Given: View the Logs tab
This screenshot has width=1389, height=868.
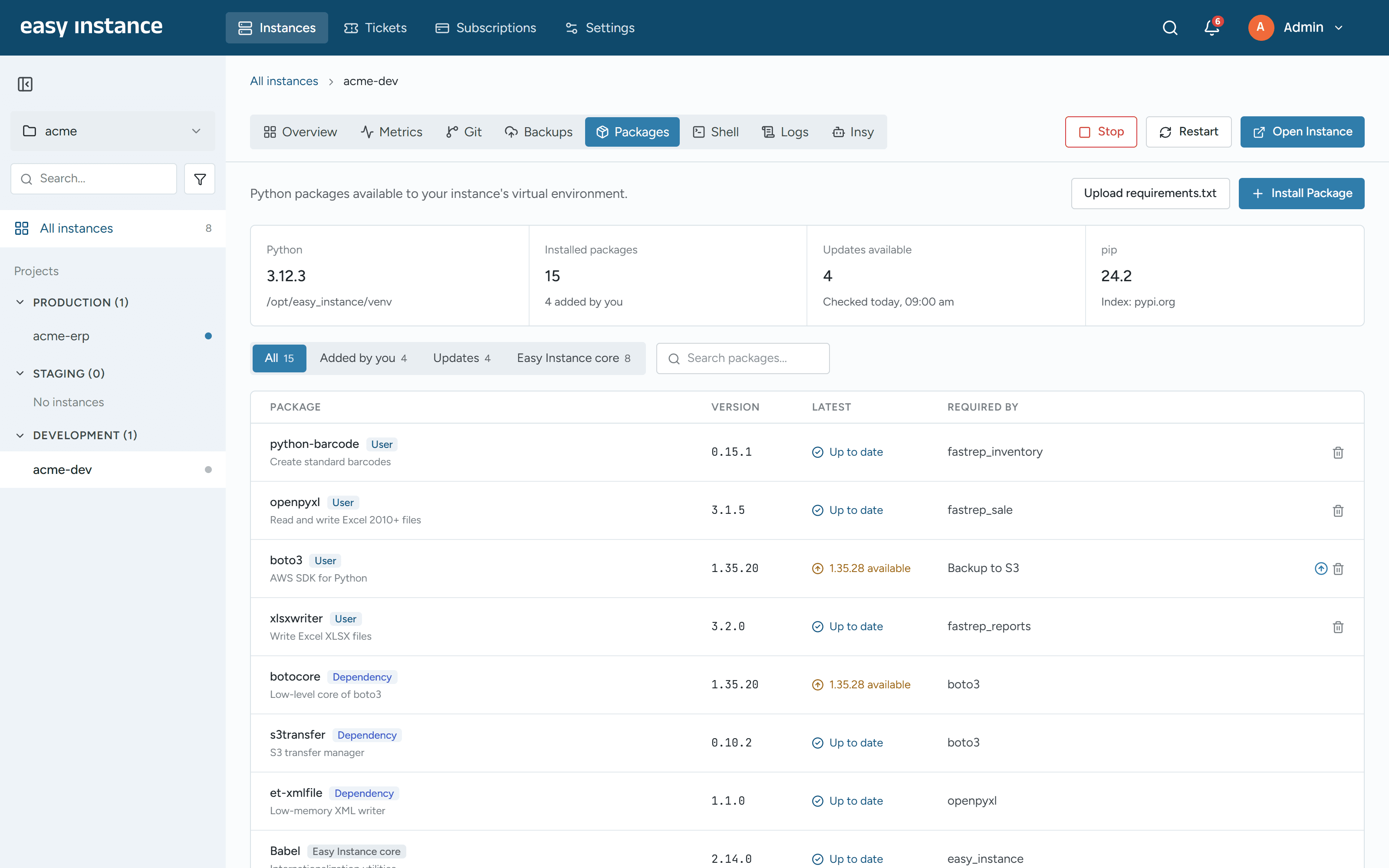Looking at the screenshot, I should 785,132.
